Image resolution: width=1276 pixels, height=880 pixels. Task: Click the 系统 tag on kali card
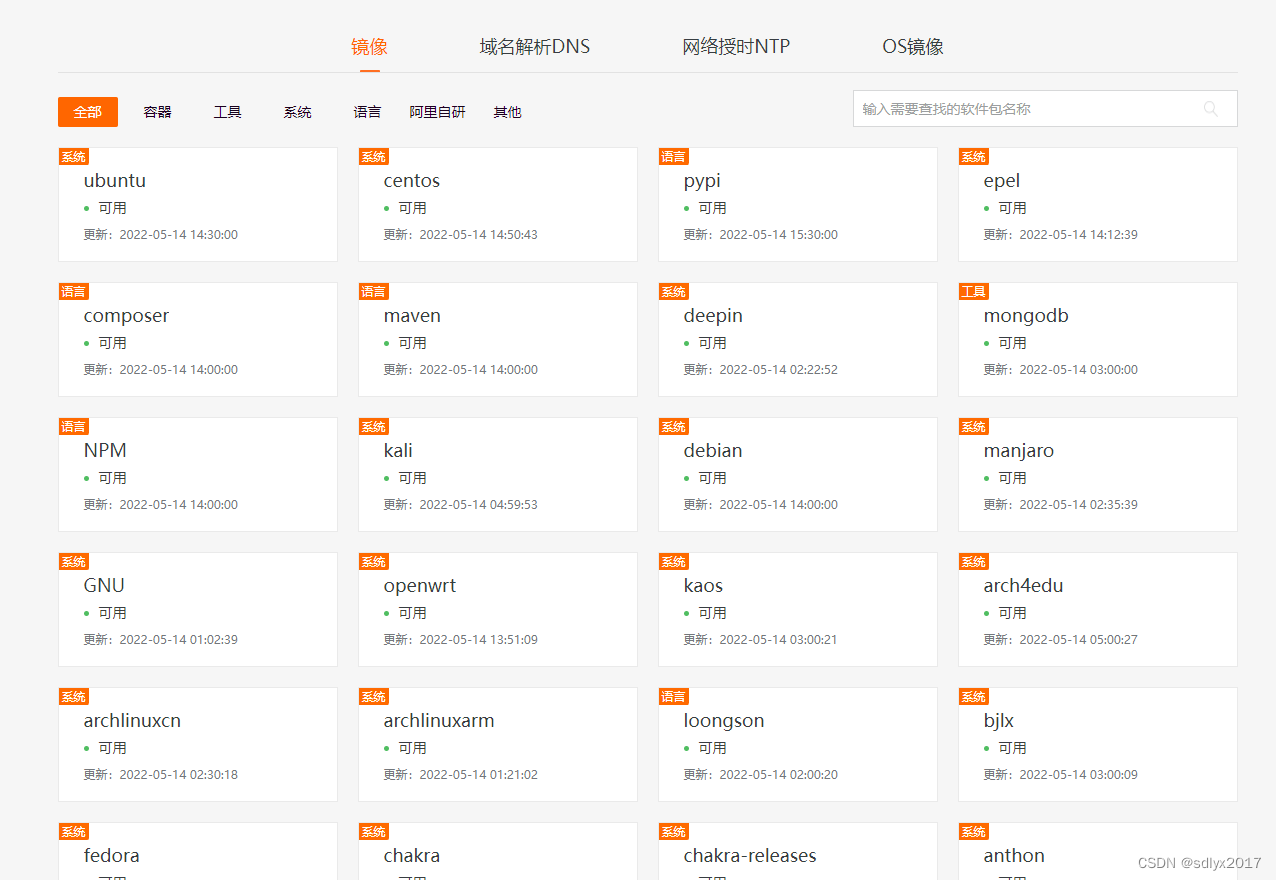click(374, 427)
